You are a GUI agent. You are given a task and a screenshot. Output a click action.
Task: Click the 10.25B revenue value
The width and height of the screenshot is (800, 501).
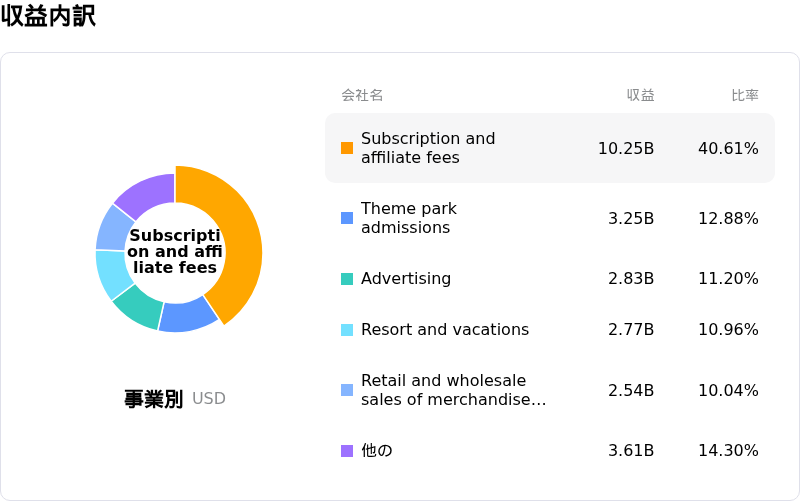(626, 148)
